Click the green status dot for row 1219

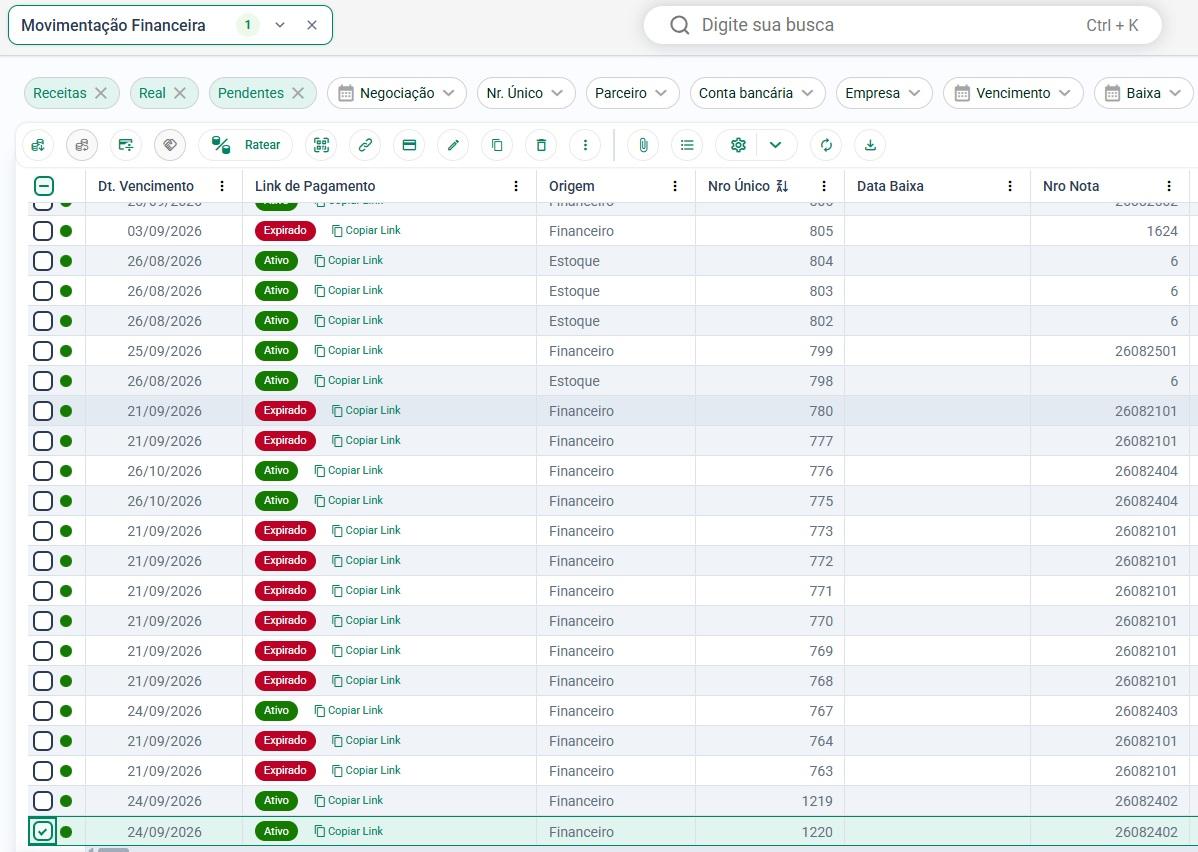click(x=66, y=801)
